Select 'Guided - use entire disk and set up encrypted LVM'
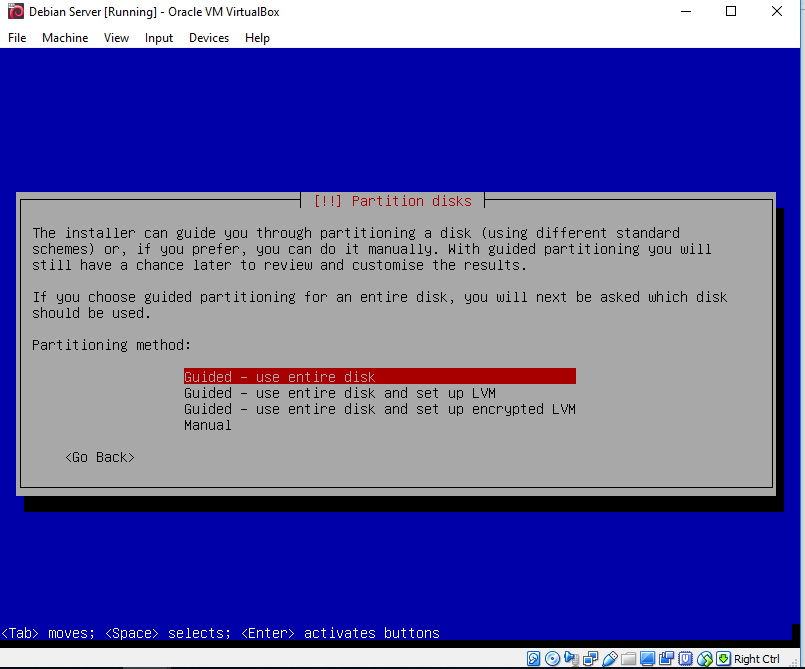 [x=380, y=409]
